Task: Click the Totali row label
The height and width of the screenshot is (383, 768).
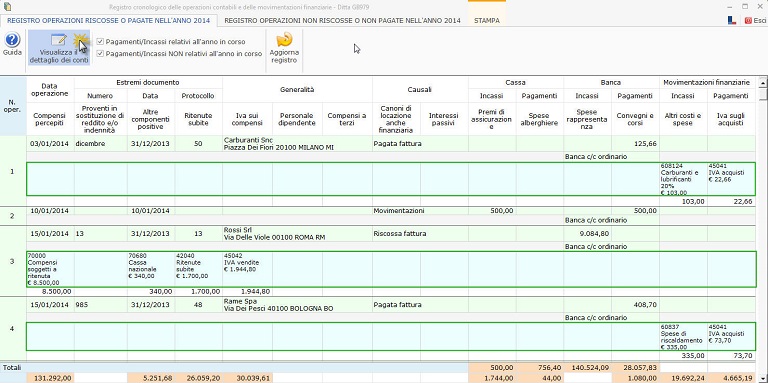Action: click(13, 367)
